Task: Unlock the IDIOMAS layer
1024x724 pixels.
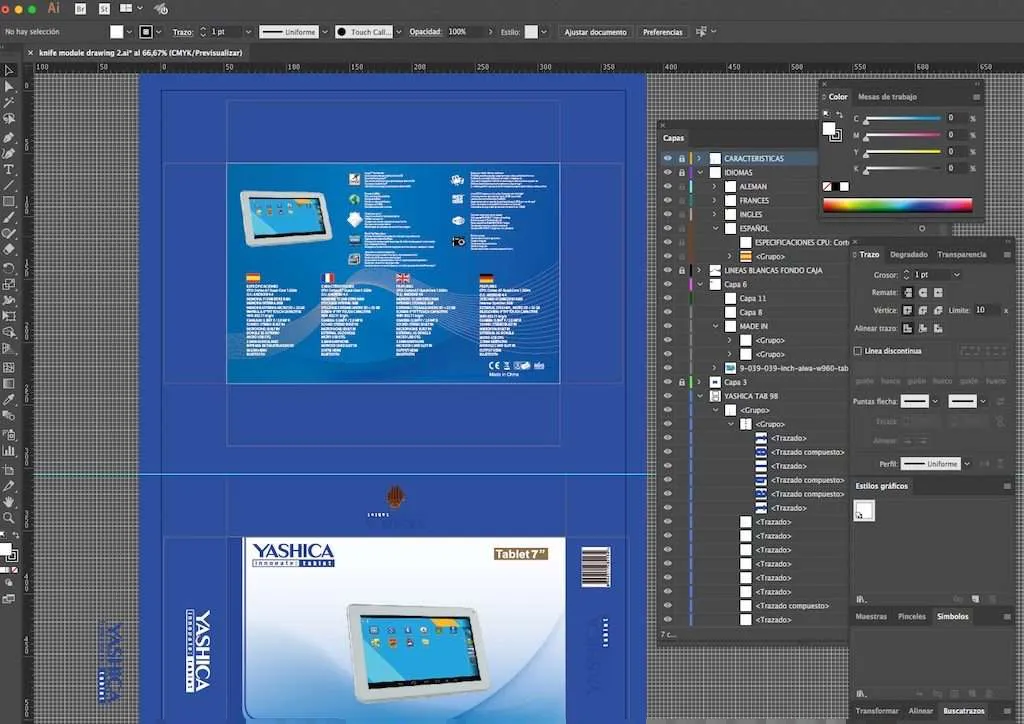Action: click(x=681, y=172)
